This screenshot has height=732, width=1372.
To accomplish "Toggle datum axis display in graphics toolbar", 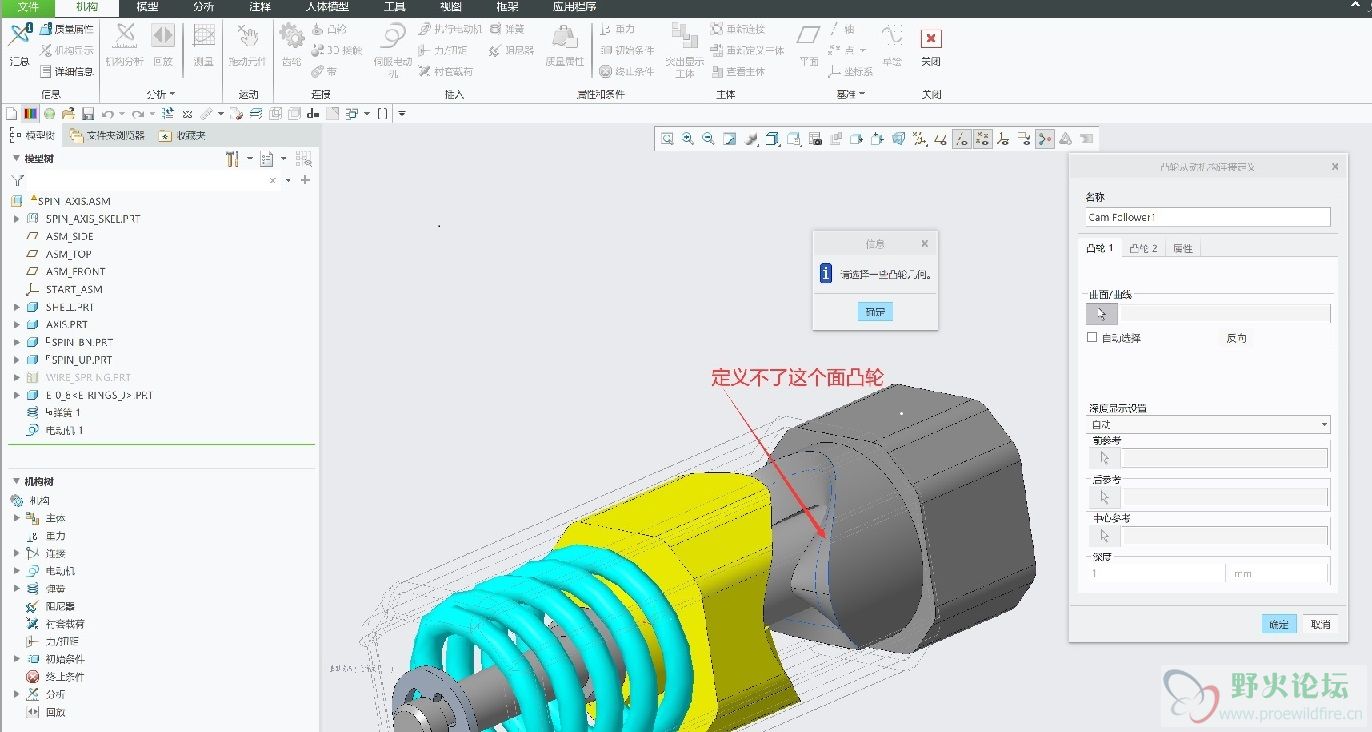I will pos(961,139).
